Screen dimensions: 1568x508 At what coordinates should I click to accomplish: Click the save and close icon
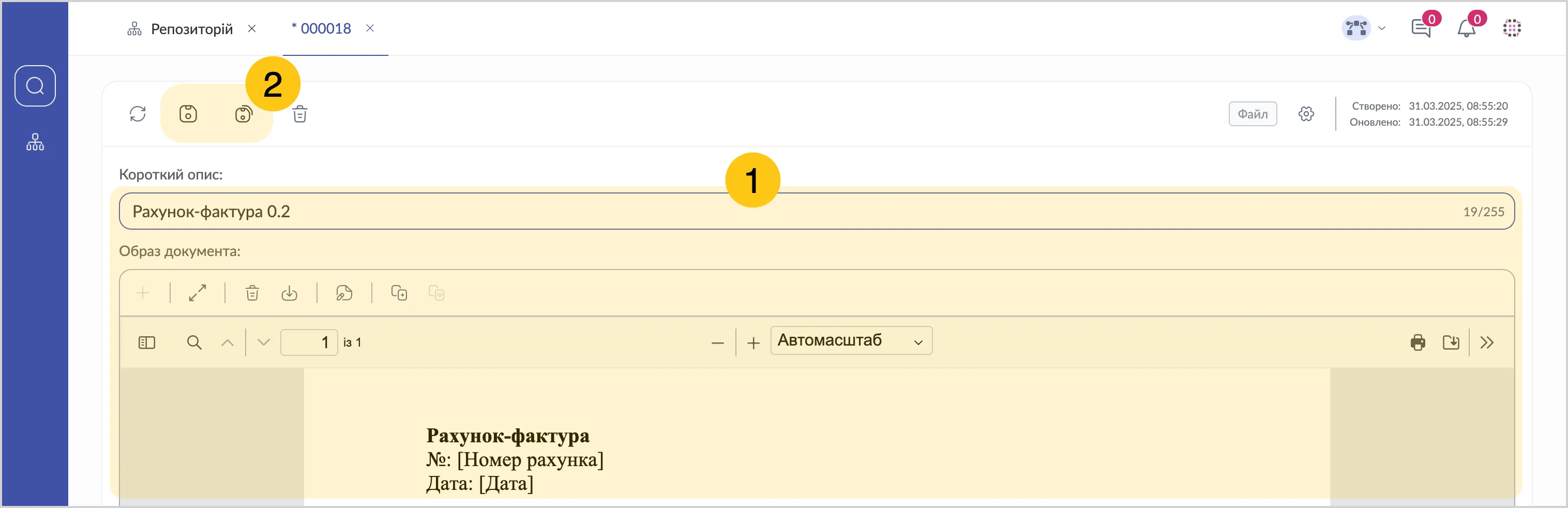[244, 114]
